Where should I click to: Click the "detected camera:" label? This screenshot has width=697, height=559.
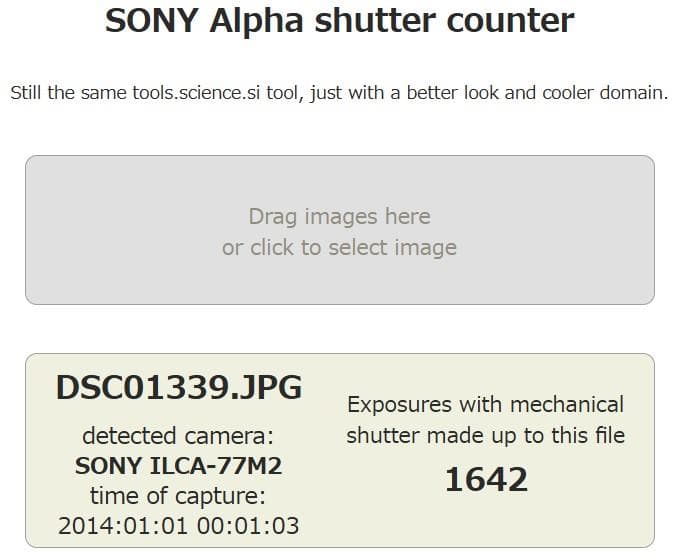[x=178, y=436]
